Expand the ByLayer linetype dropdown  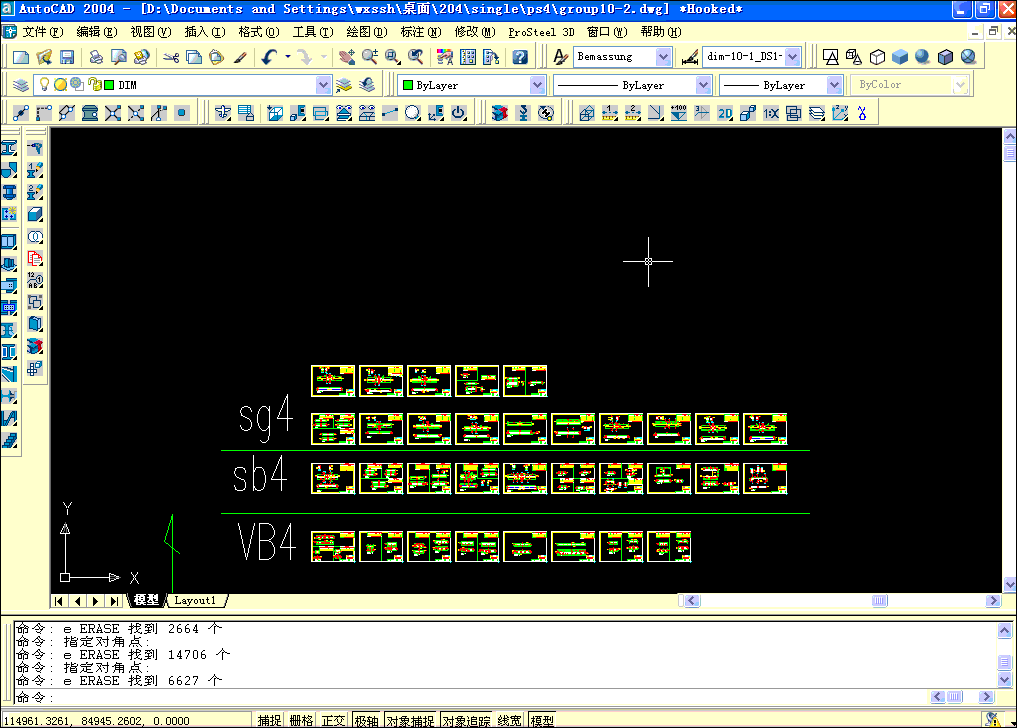click(703, 85)
